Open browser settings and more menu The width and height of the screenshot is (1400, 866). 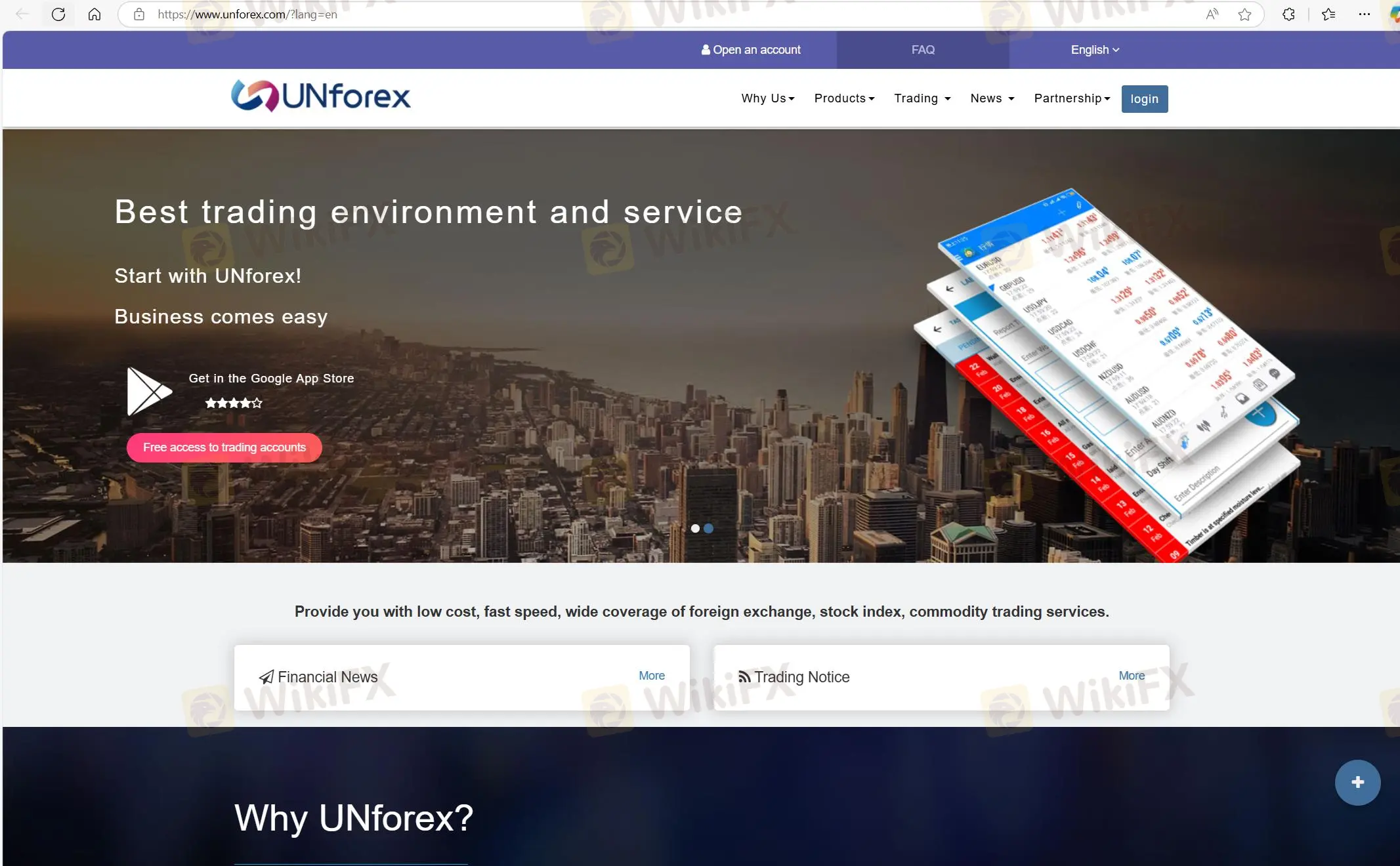pos(1365,14)
